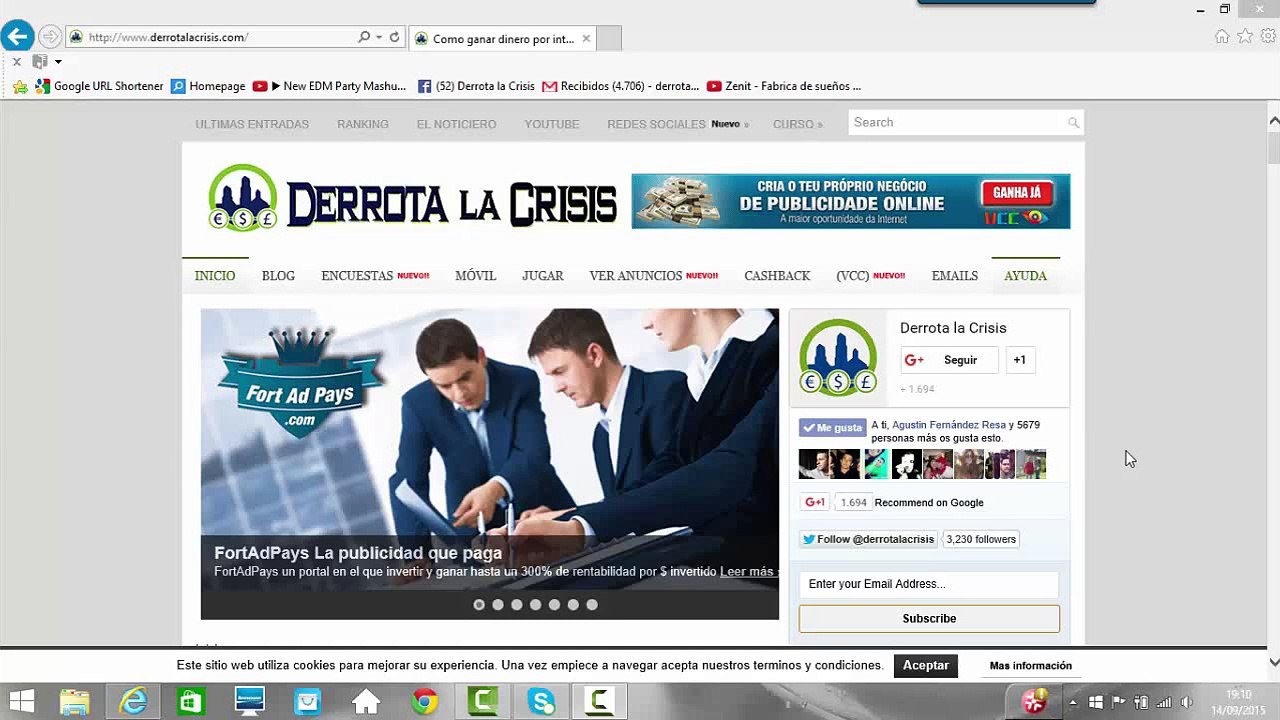Screen dimensions: 1280x720
Task: Open Homepage bookmark
Action: click(x=208, y=86)
